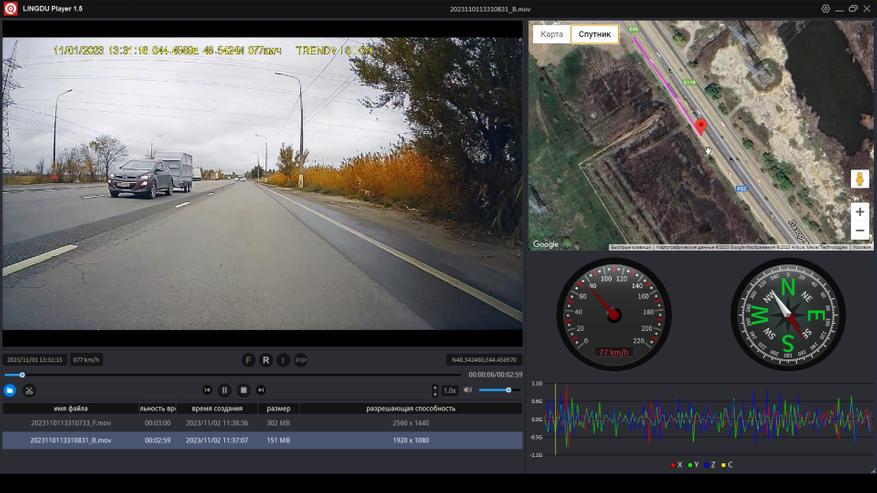Image resolution: width=877 pixels, height=493 pixels.
Task: Toggle PIP picture-in-picture mode
Action: [x=300, y=360]
